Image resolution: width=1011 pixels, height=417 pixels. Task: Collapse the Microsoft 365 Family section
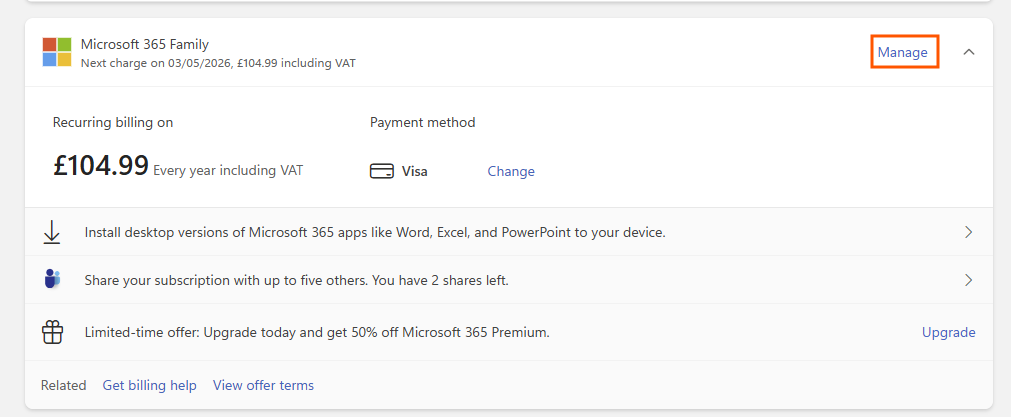(968, 52)
